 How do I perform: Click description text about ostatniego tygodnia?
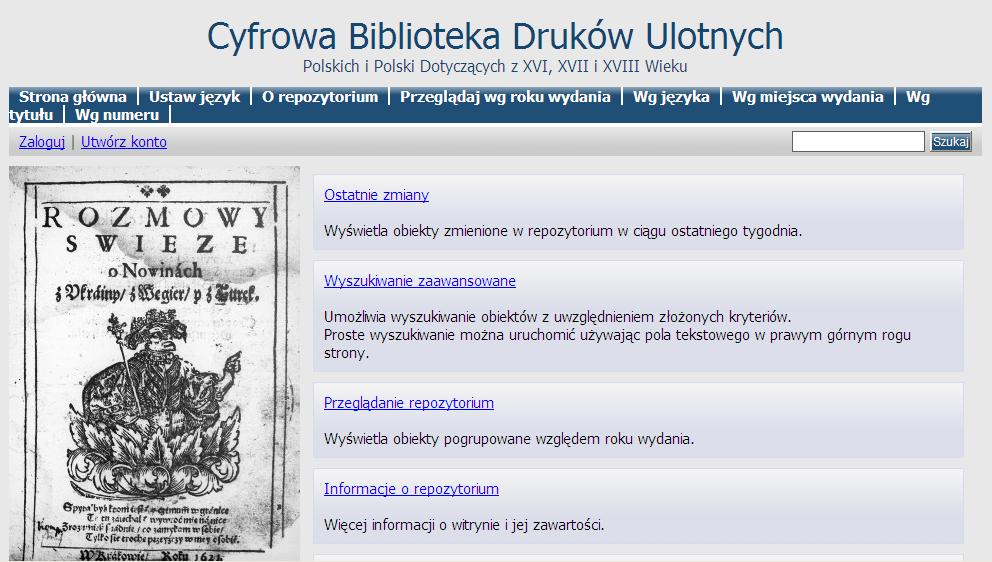pos(563,231)
